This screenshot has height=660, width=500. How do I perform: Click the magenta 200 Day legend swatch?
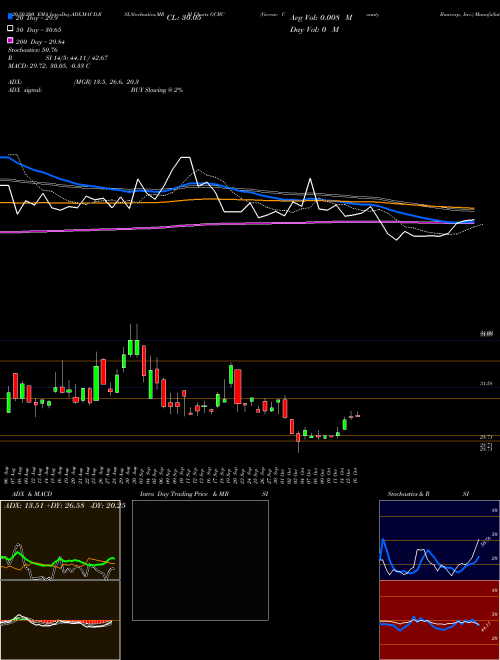tap(11, 40)
